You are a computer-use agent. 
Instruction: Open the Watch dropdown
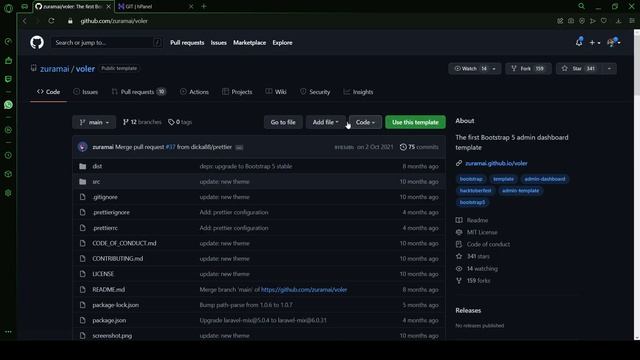475,69
